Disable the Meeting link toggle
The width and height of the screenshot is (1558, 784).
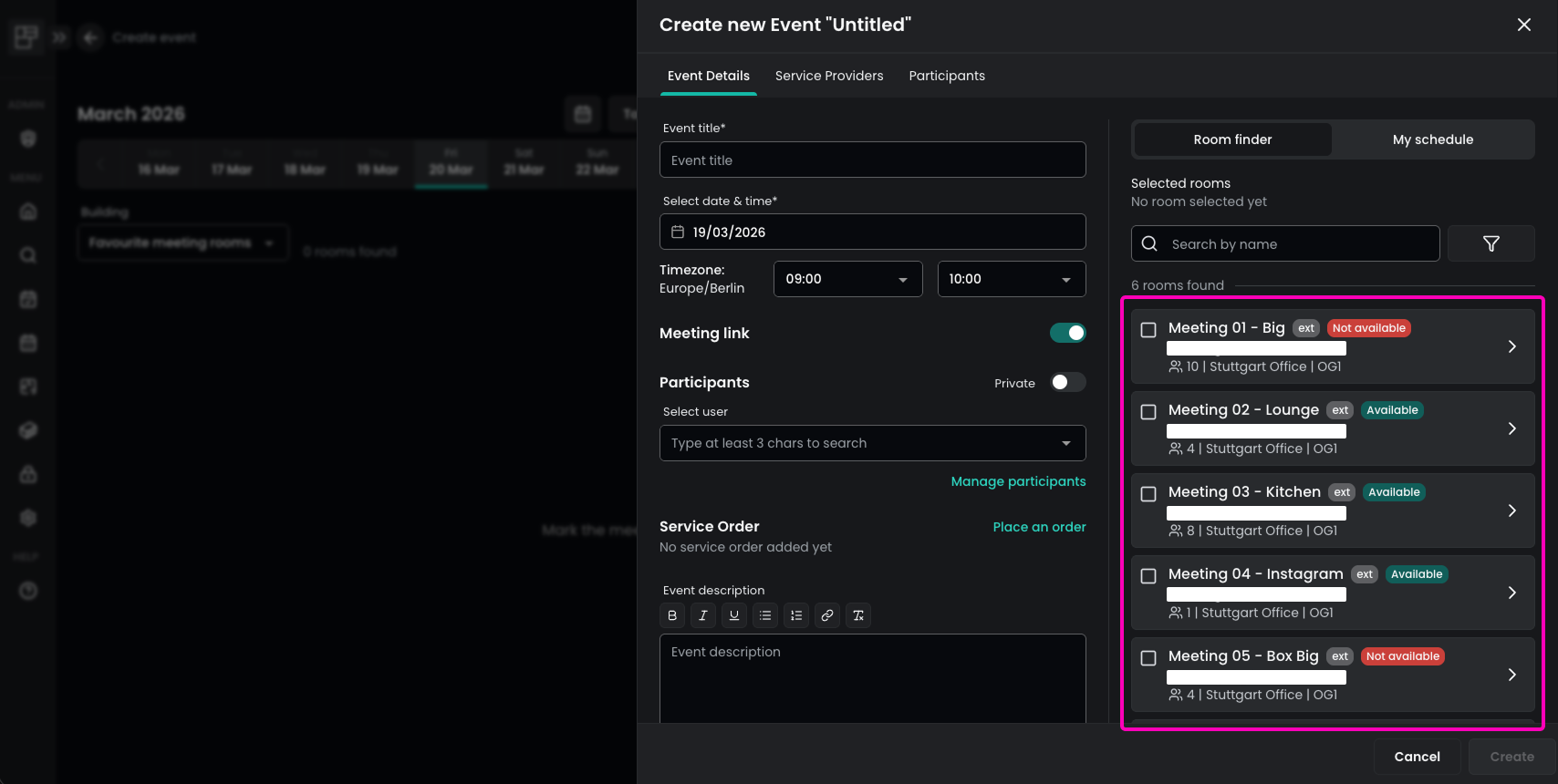1067,333
